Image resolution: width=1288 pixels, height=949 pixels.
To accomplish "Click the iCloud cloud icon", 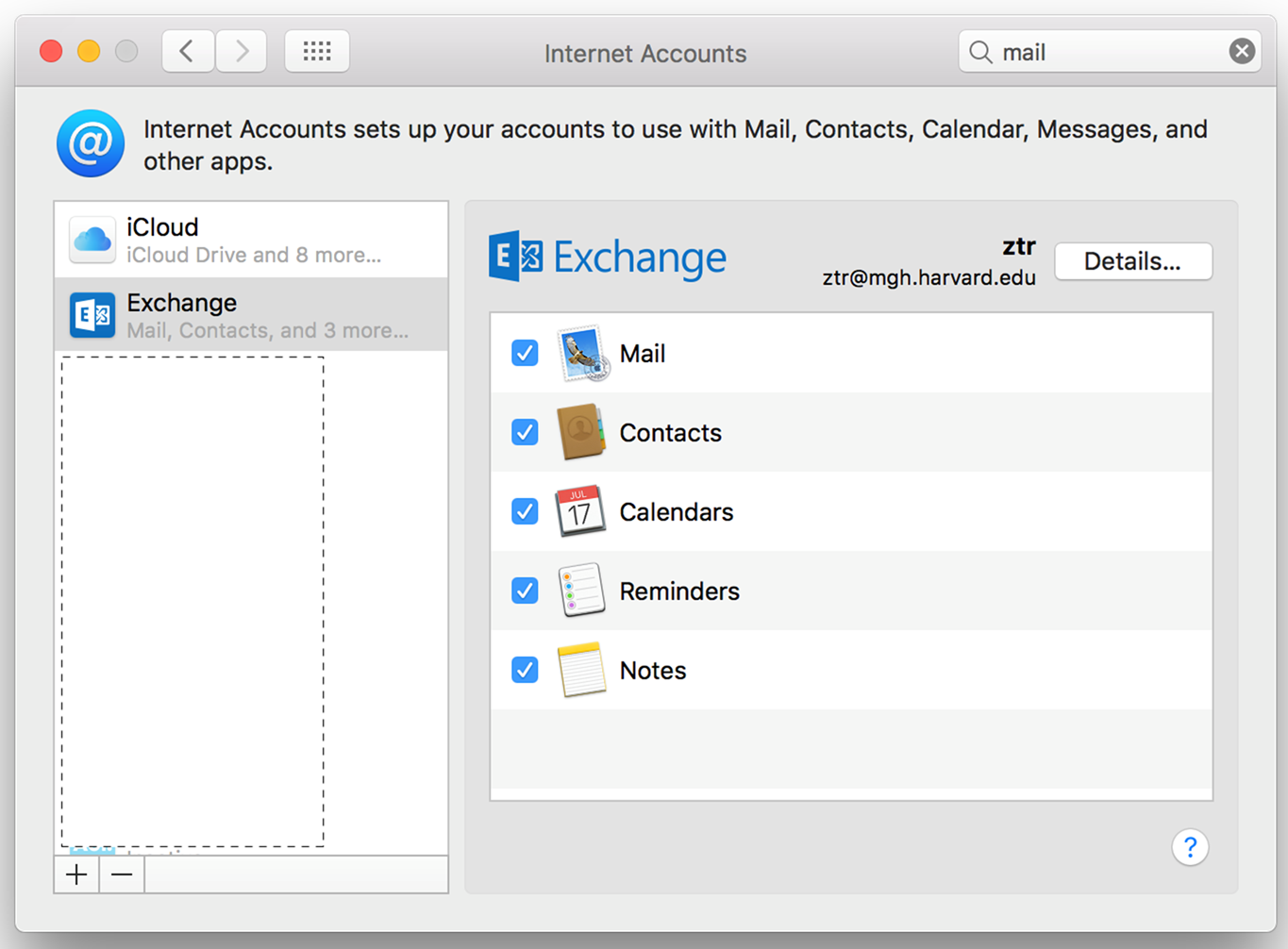I will point(92,240).
